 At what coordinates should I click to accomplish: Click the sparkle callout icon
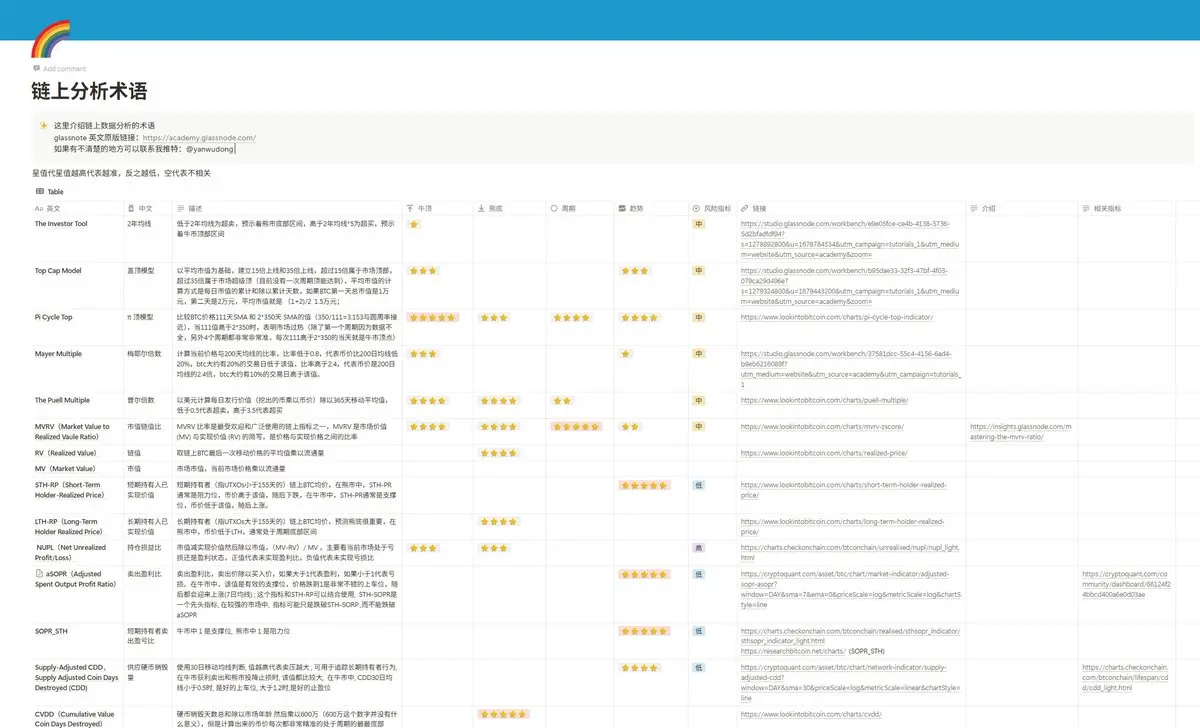point(43,125)
